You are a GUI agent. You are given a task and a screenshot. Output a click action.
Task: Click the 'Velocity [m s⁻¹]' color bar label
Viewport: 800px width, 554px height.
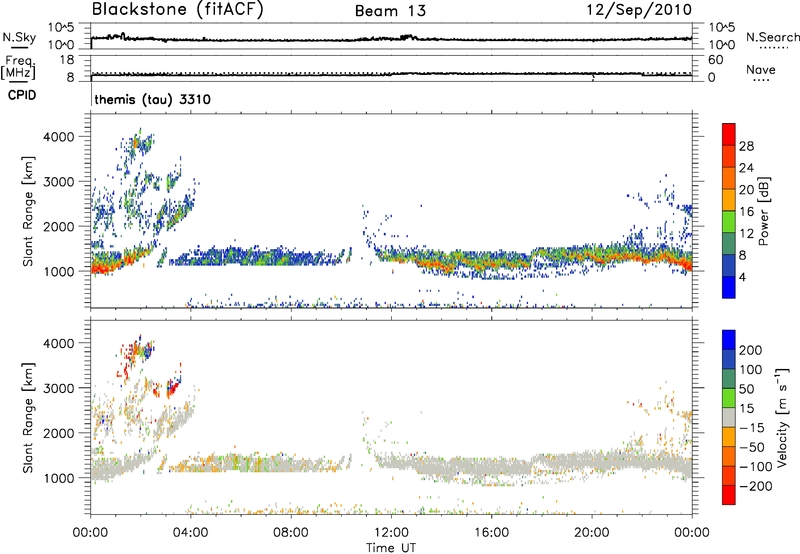point(782,417)
